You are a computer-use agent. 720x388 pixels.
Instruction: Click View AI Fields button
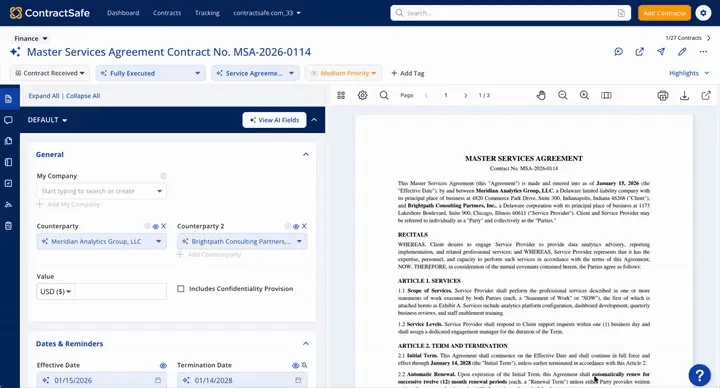(275, 120)
